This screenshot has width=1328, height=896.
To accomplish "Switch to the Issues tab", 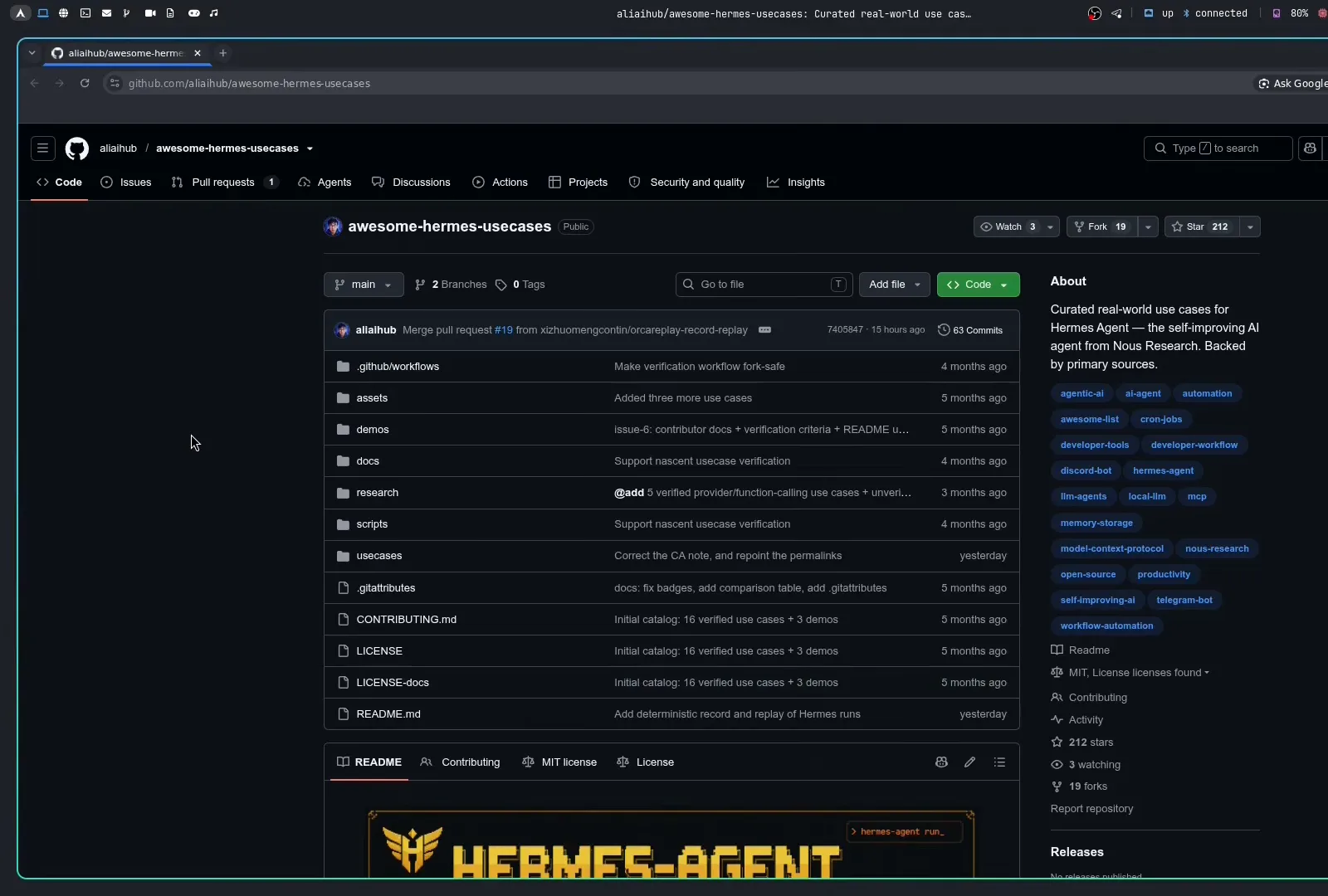I will pyautogui.click(x=126, y=183).
